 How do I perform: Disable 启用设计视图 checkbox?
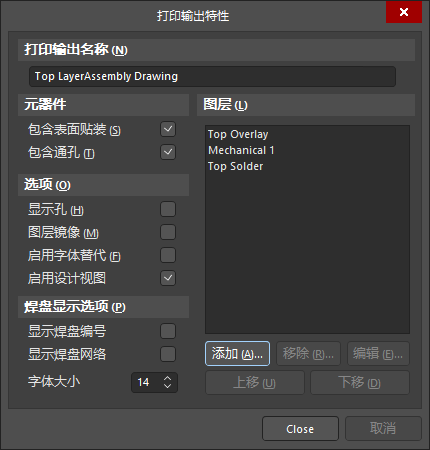168,278
